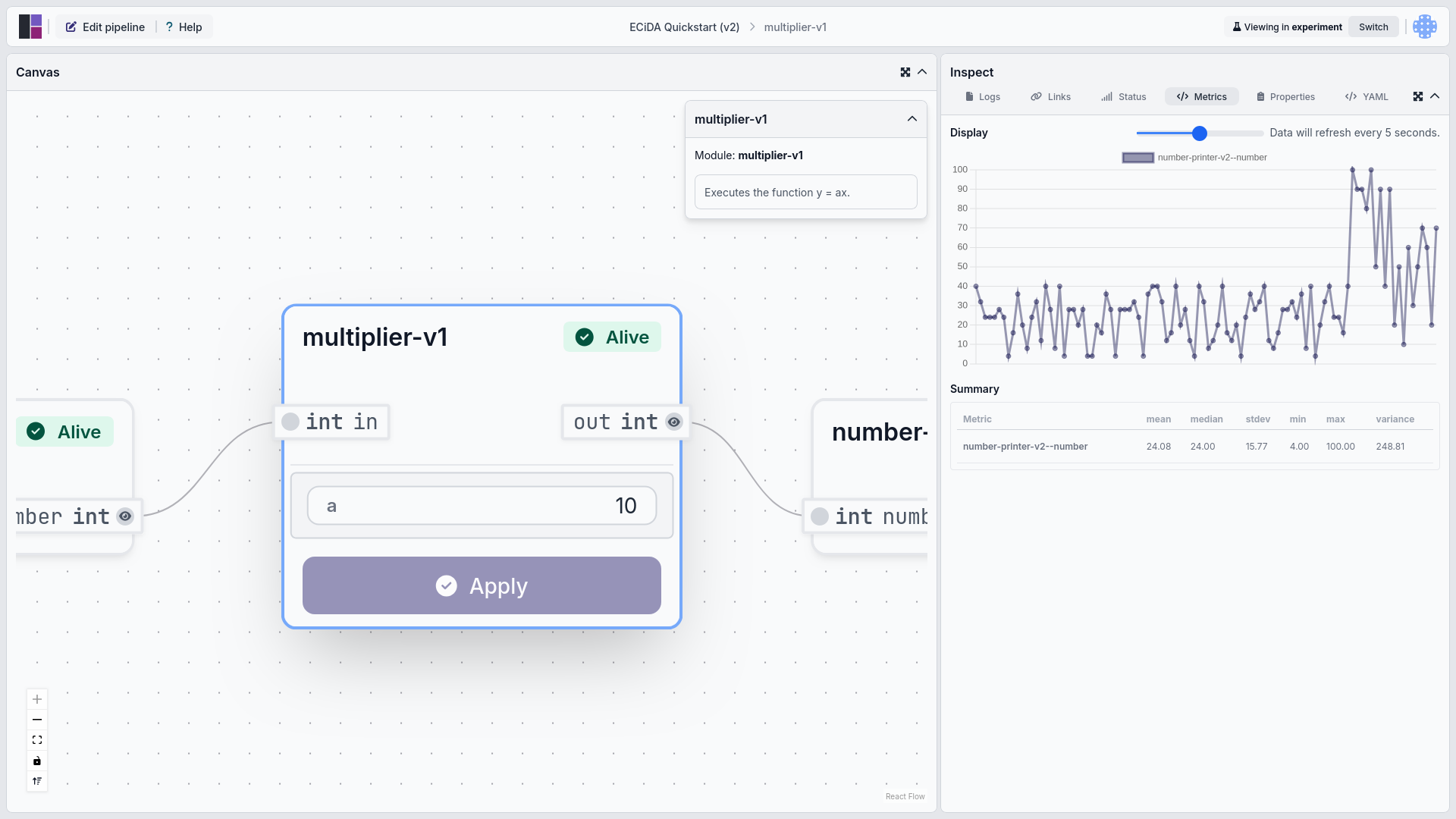Click the max value 100.00

coord(1340,447)
